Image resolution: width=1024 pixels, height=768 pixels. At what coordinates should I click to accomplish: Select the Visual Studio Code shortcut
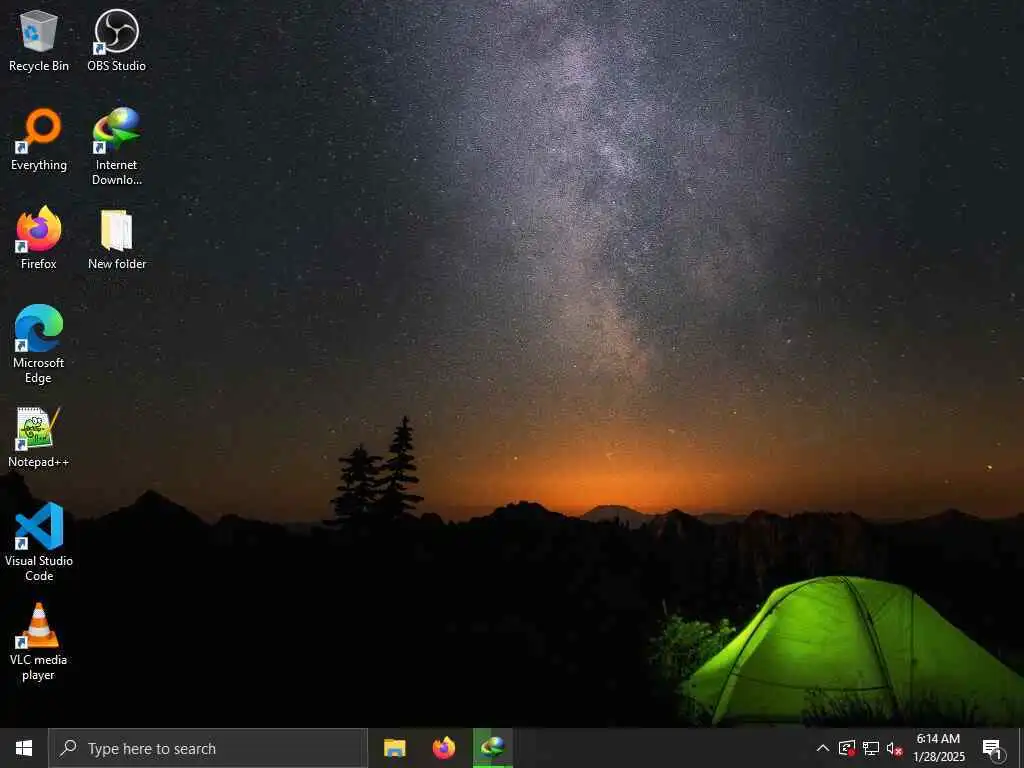click(39, 542)
